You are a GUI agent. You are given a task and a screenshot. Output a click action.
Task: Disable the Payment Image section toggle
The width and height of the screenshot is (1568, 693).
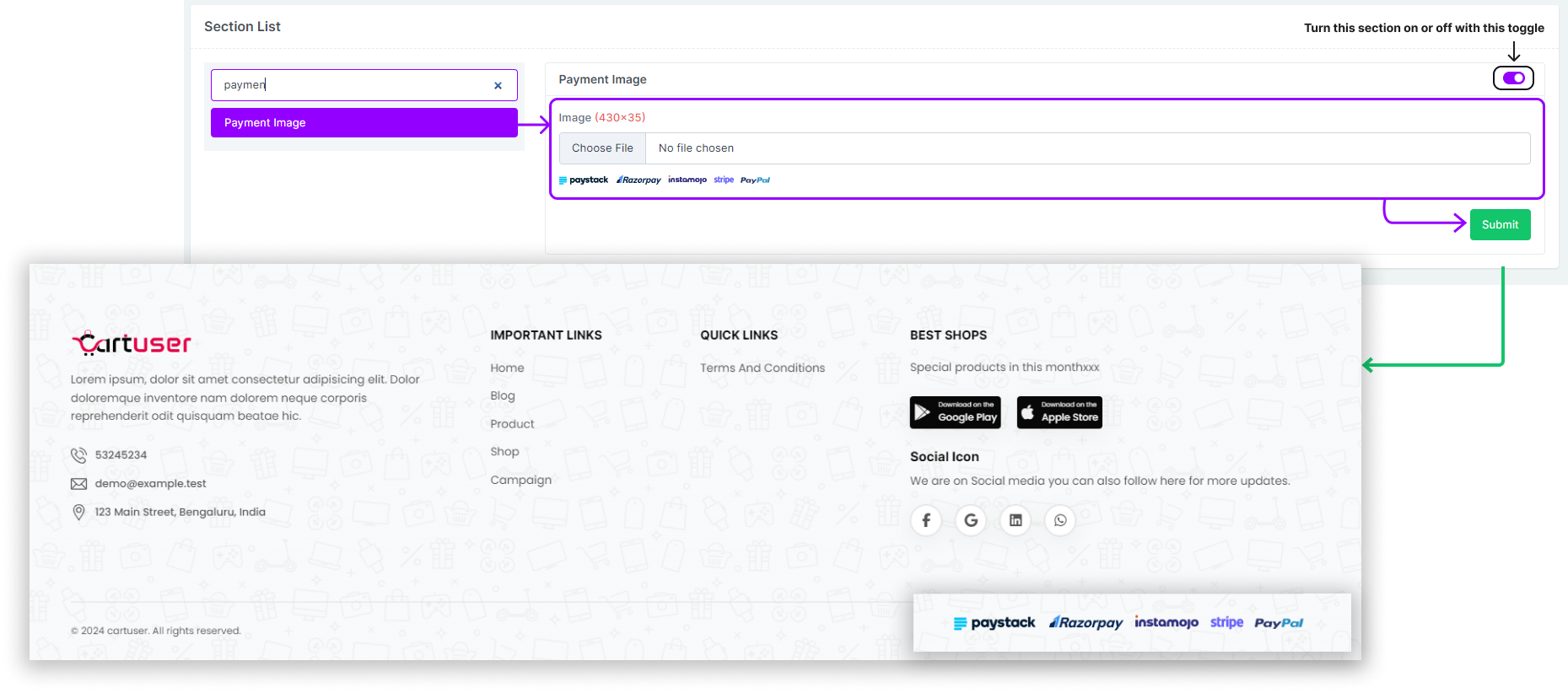pyautogui.click(x=1513, y=78)
